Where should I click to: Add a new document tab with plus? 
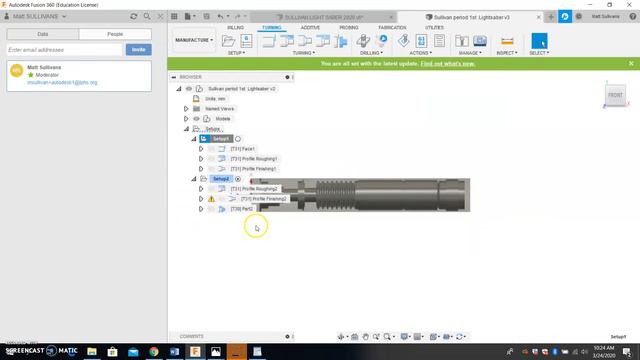[551, 17]
